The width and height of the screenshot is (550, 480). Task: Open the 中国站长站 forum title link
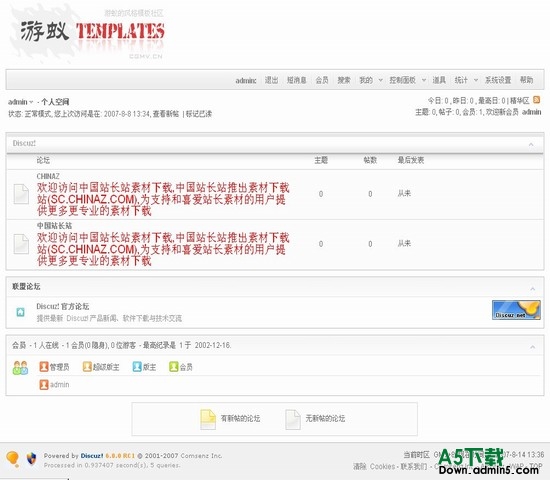point(54,226)
